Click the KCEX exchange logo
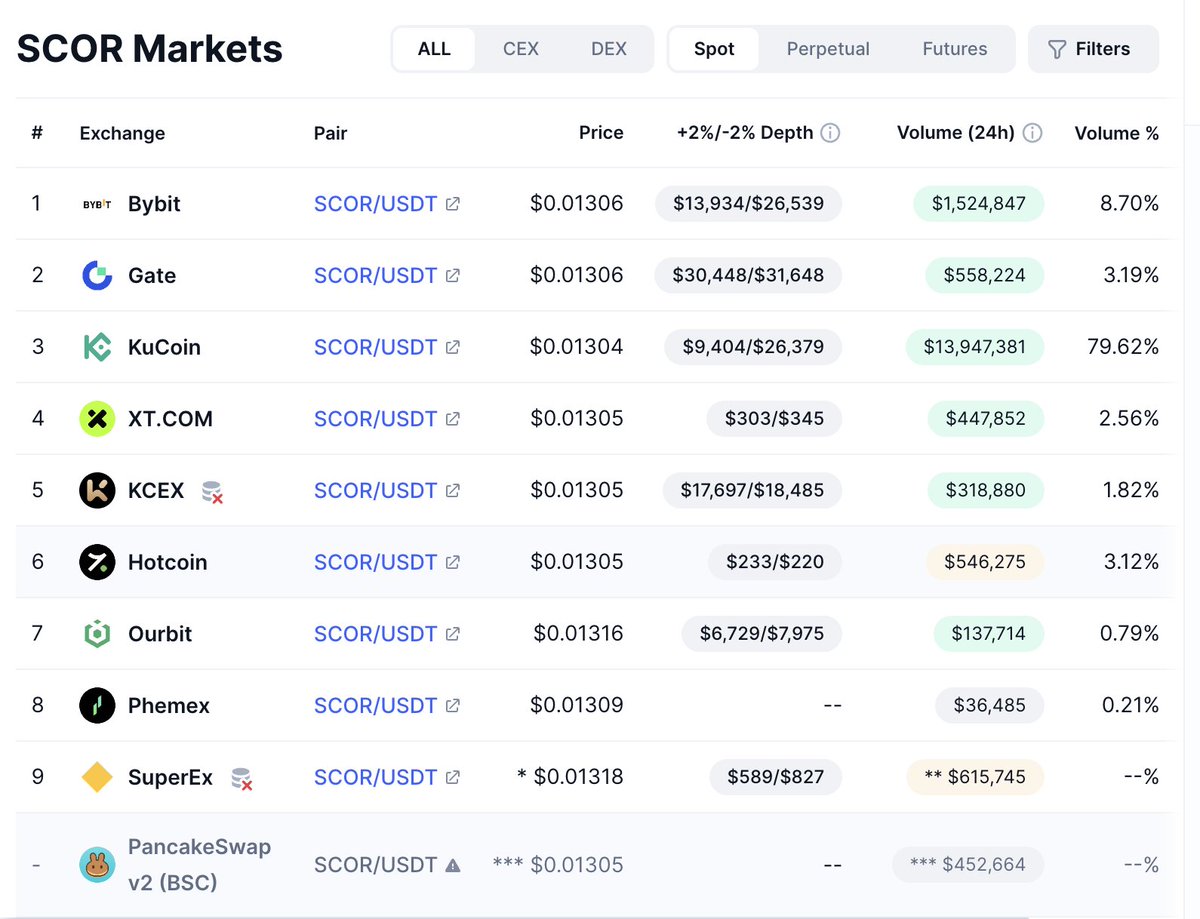The width and height of the screenshot is (1200, 919). coord(97,490)
